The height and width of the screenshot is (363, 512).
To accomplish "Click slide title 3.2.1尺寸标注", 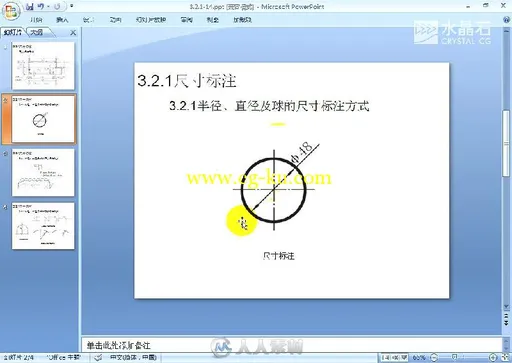I will 187,81.
